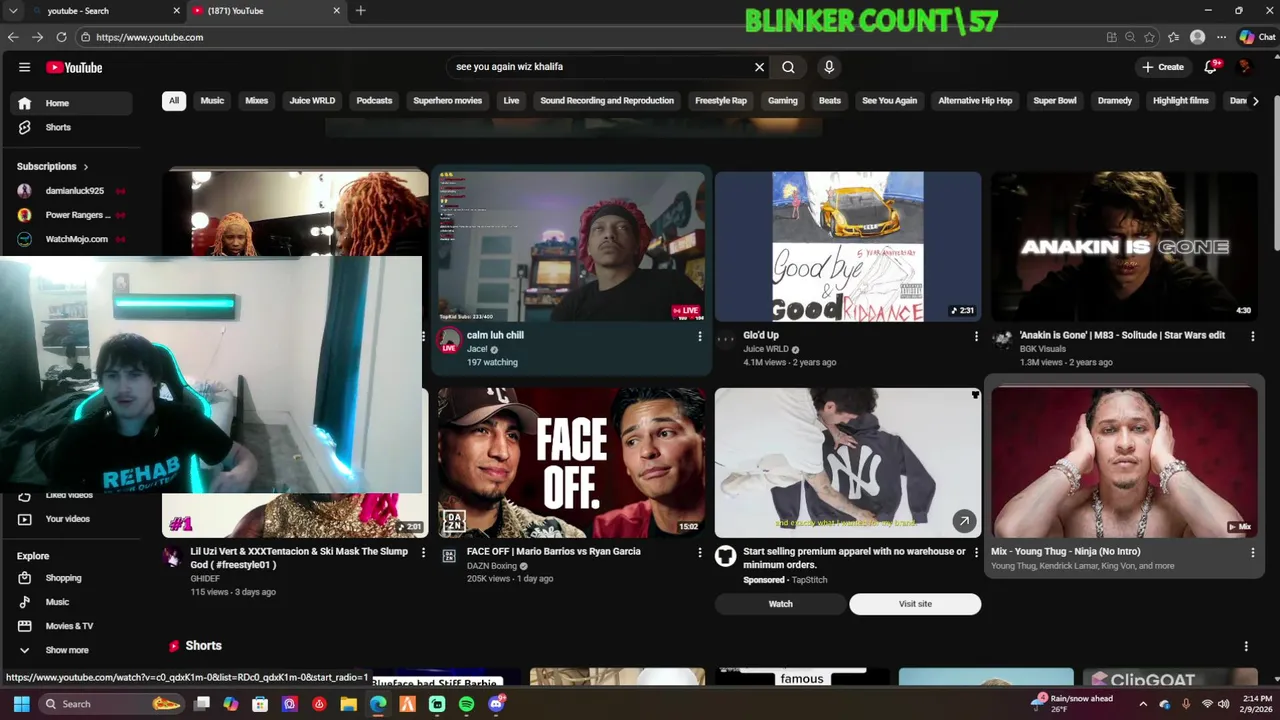
Task: Open Music under Explore
Action: click(x=70, y=602)
